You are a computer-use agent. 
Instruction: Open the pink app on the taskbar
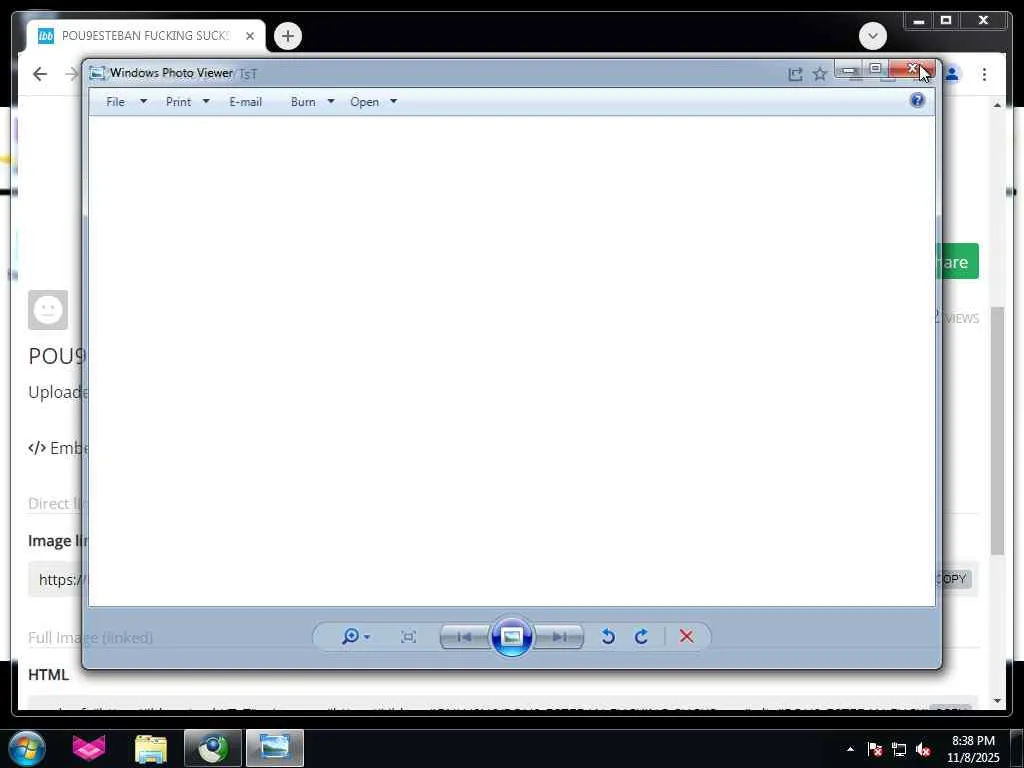pyautogui.click(x=88, y=748)
